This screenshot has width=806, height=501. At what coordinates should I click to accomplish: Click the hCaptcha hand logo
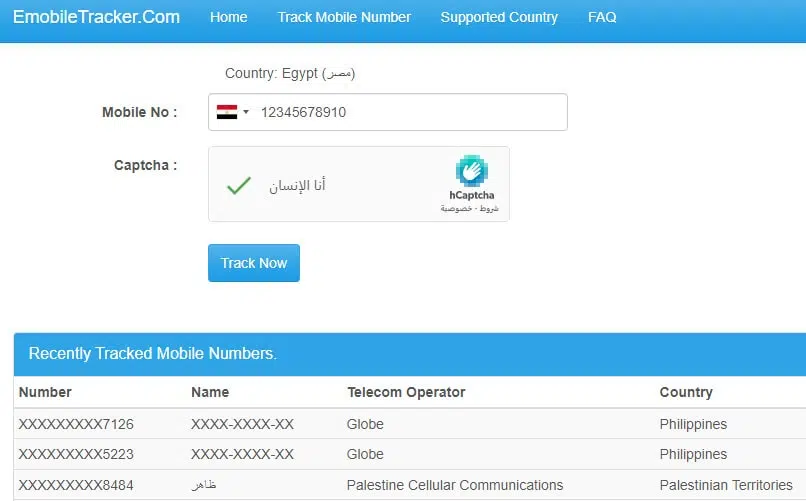tap(471, 170)
